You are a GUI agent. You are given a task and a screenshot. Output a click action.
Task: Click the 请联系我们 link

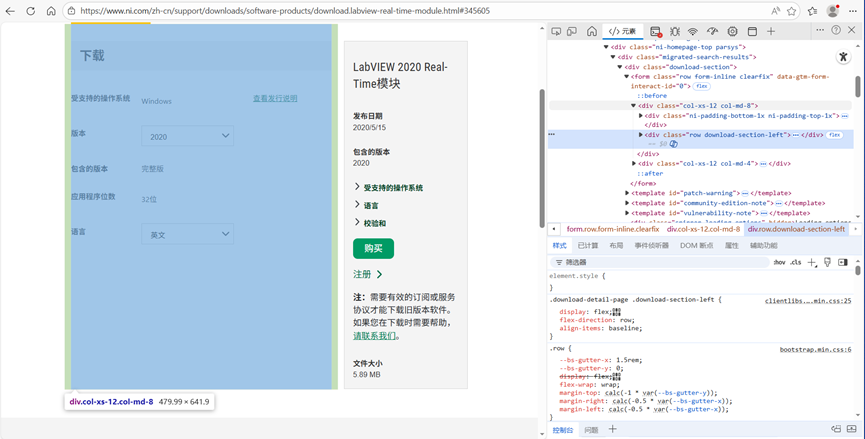(x=375, y=335)
